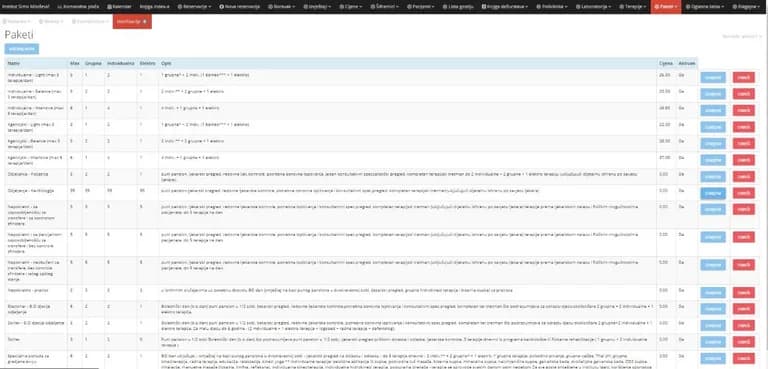768x369 pixels.
Task: Click the Opis column header
Action: click(x=408, y=63)
